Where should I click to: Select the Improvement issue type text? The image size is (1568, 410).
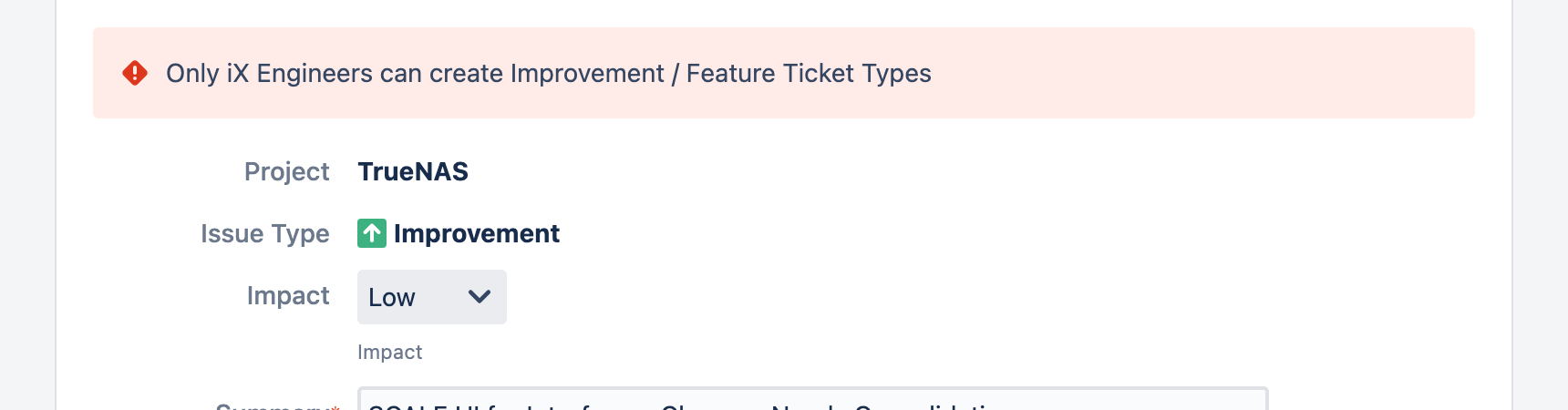click(x=477, y=234)
